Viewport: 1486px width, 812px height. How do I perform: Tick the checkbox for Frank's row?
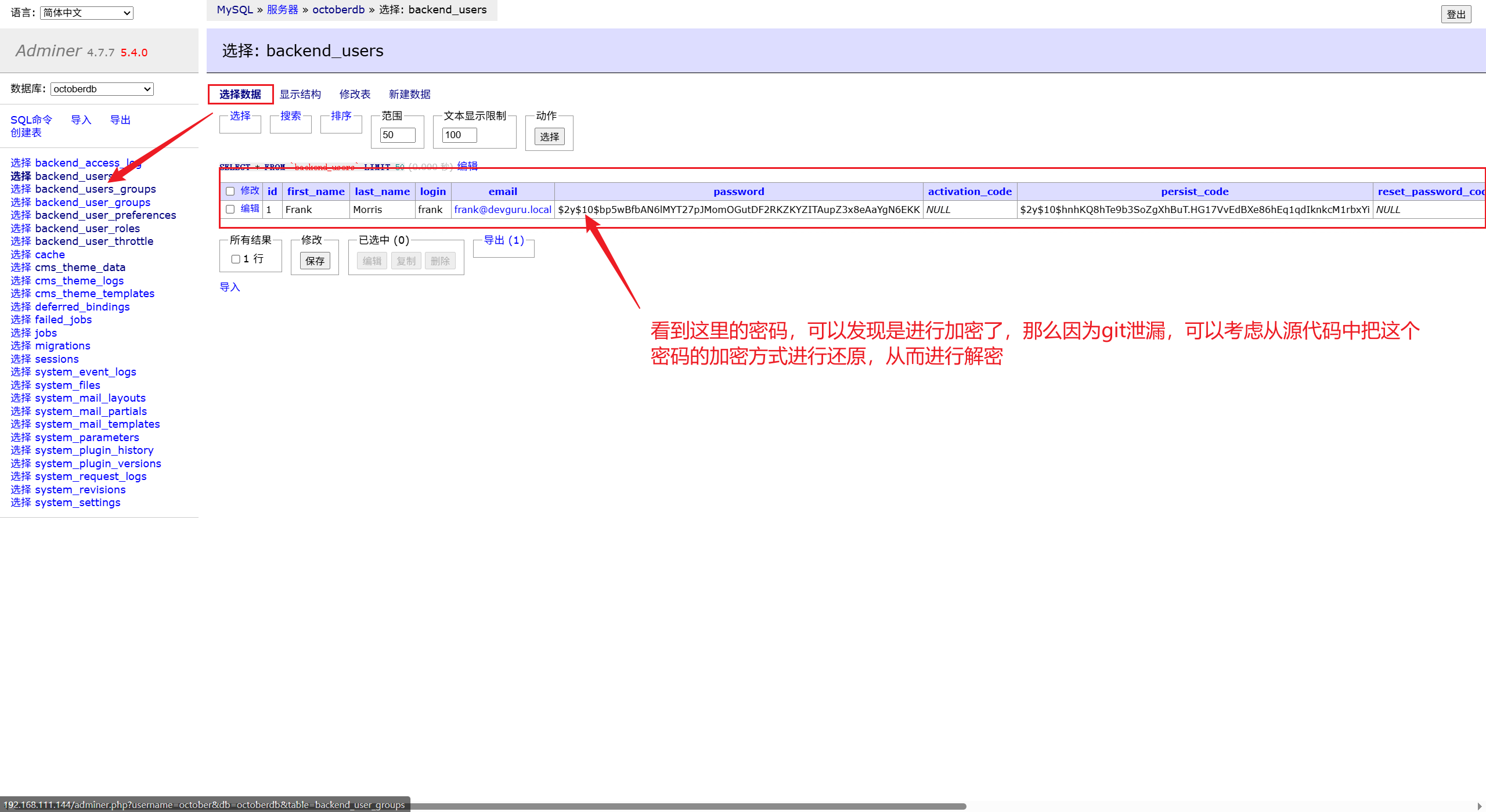[x=230, y=210]
